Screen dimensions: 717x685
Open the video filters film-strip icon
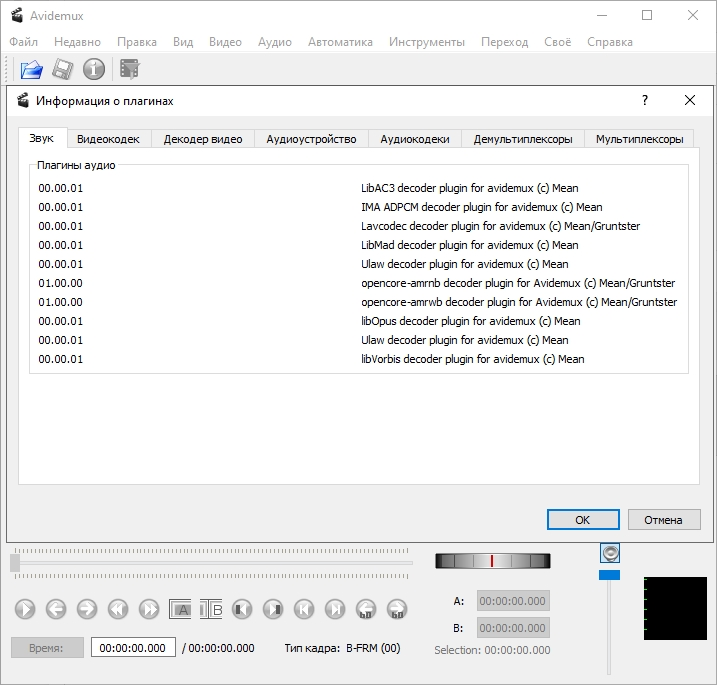(x=129, y=69)
